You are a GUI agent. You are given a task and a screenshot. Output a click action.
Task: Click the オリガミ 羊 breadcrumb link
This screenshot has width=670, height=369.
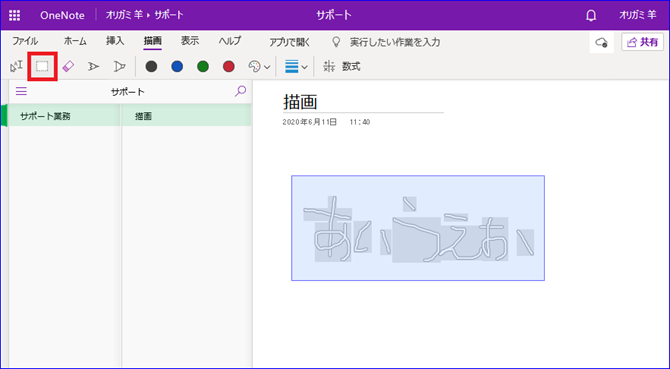tap(124, 15)
